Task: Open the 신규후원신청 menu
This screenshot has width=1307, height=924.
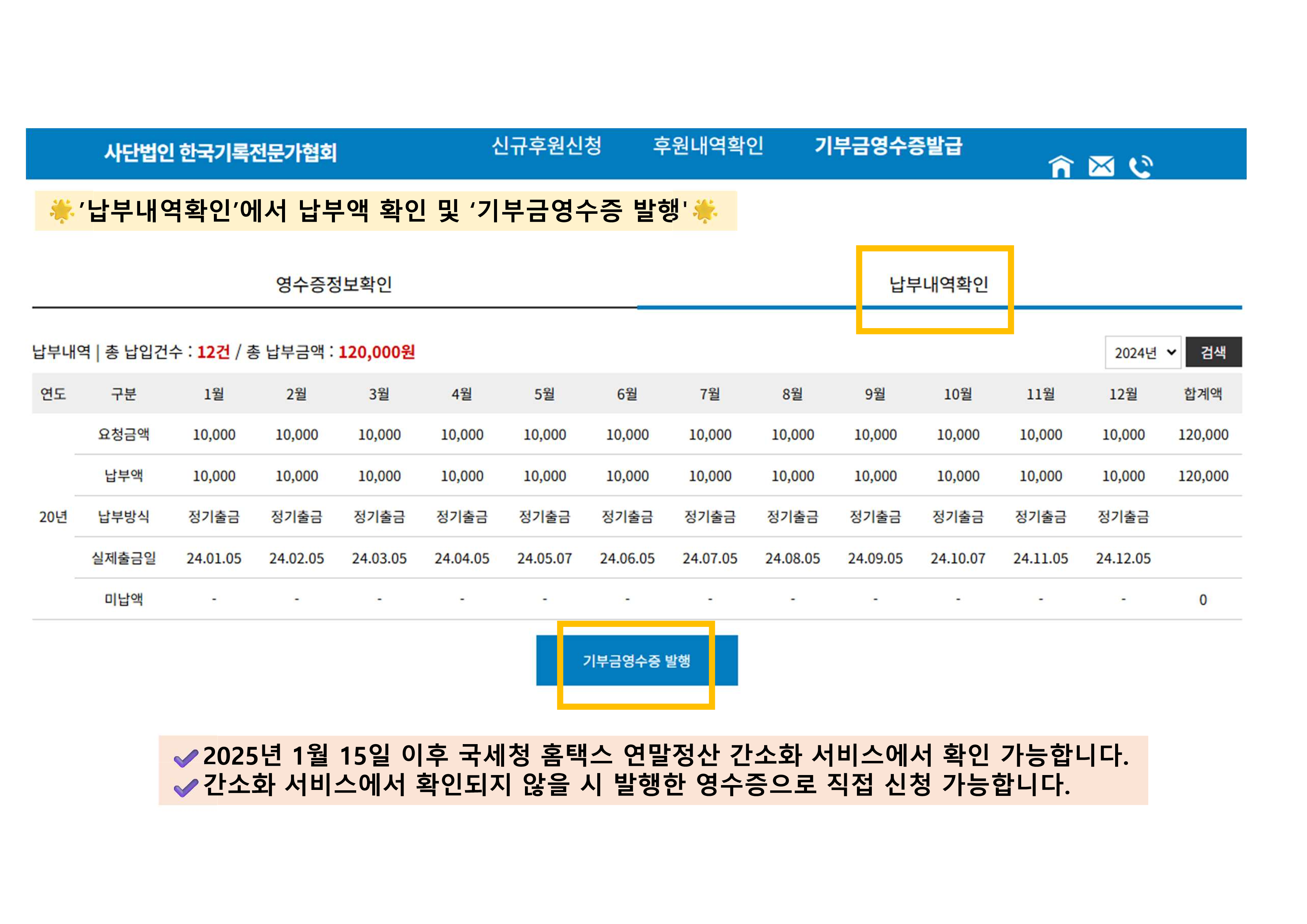Action: tap(546, 146)
